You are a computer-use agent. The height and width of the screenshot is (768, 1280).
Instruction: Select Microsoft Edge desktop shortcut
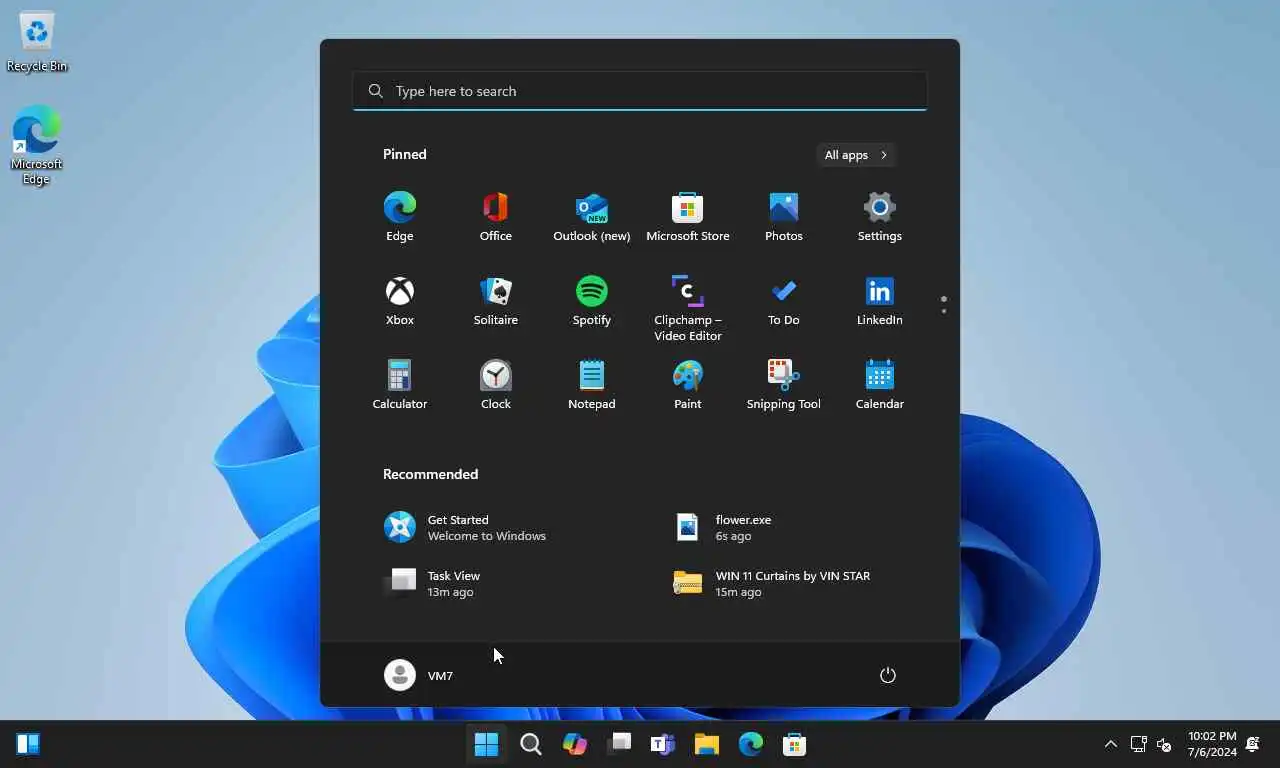[37, 146]
